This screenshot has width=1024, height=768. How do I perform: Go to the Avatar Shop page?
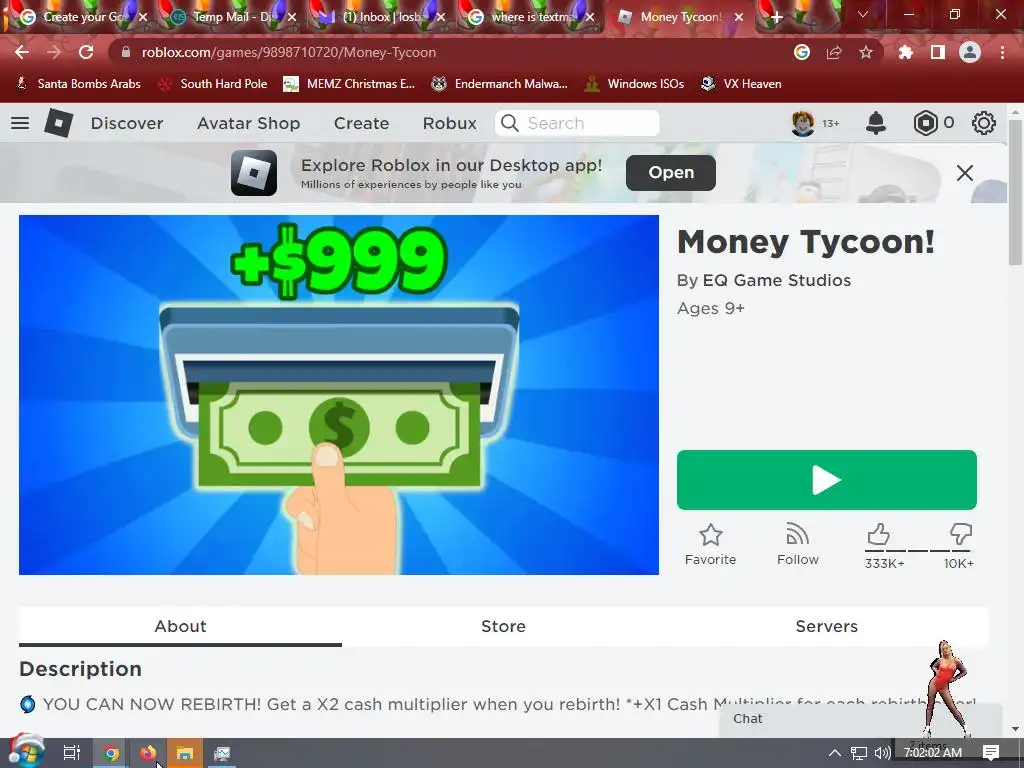[249, 123]
